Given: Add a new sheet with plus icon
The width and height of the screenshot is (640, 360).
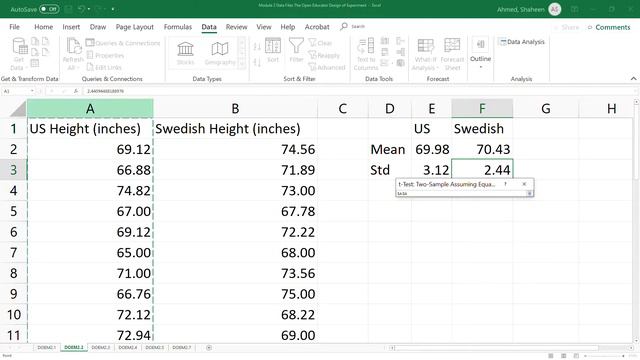Looking at the screenshot, I should [209, 348].
